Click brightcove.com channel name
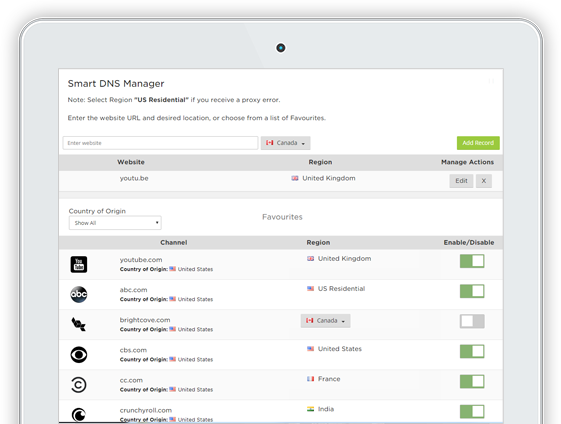This screenshot has height=424, width=561. pyautogui.click(x=145, y=320)
